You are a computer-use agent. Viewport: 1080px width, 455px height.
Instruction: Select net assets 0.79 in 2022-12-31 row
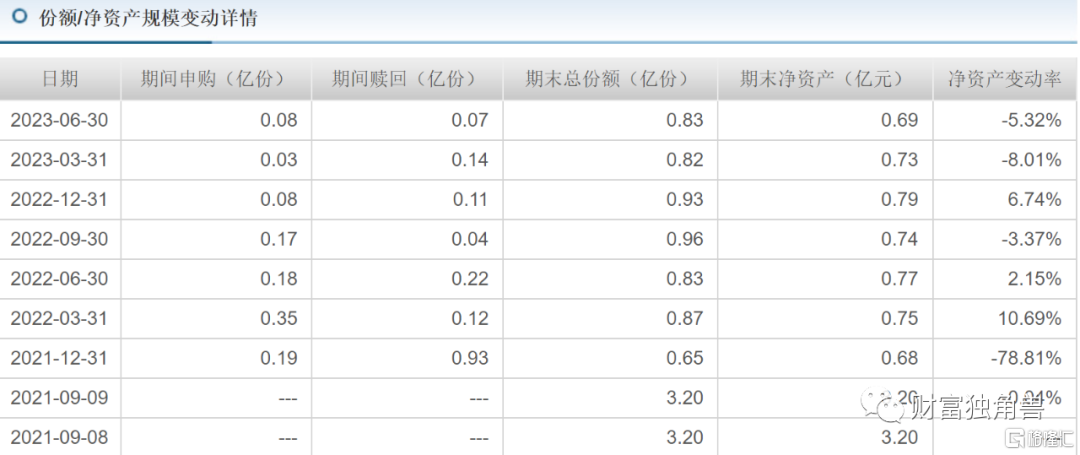coord(899,200)
